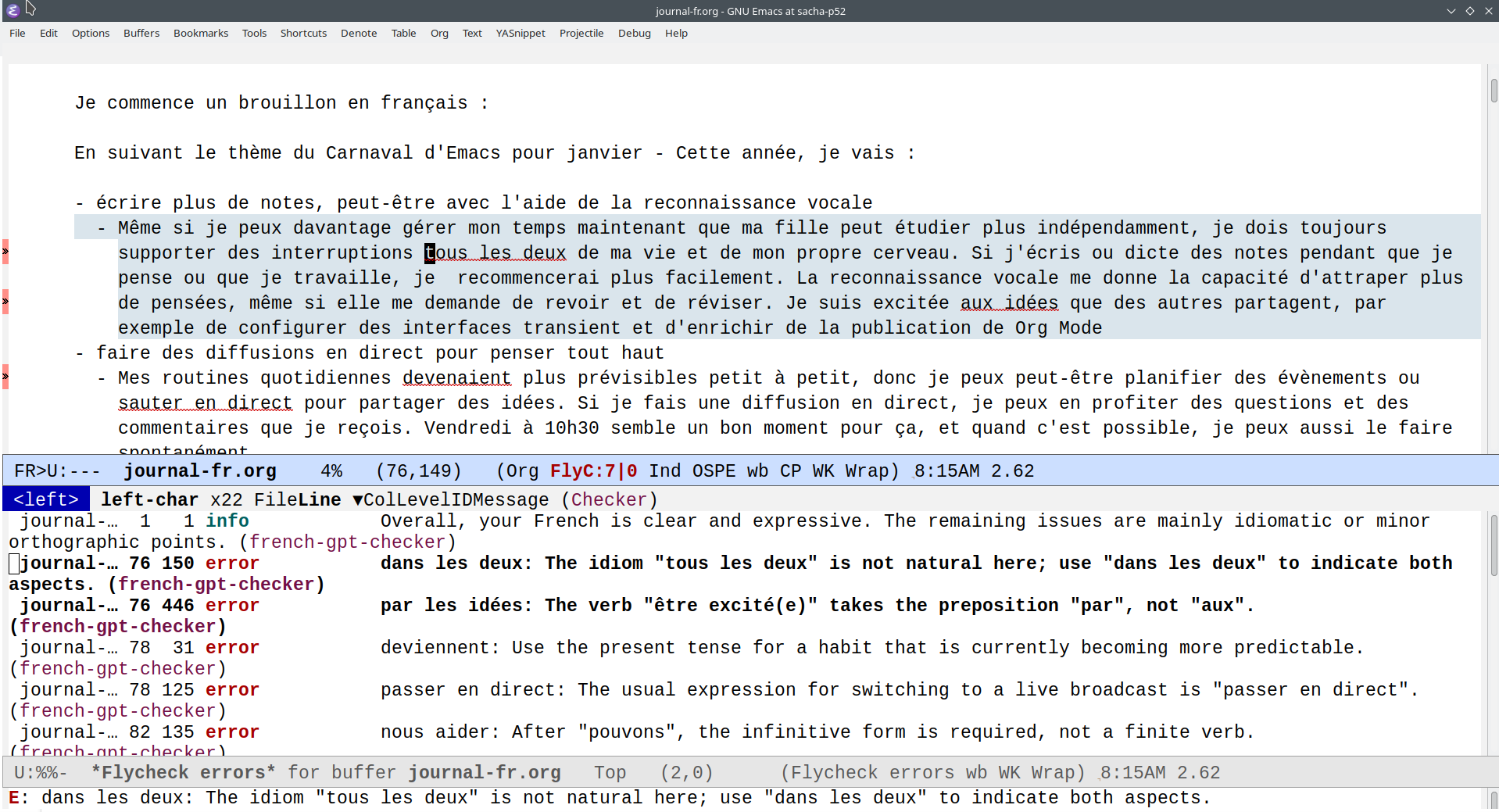Open the Denote menu
The height and width of the screenshot is (812, 1499).
tap(358, 33)
